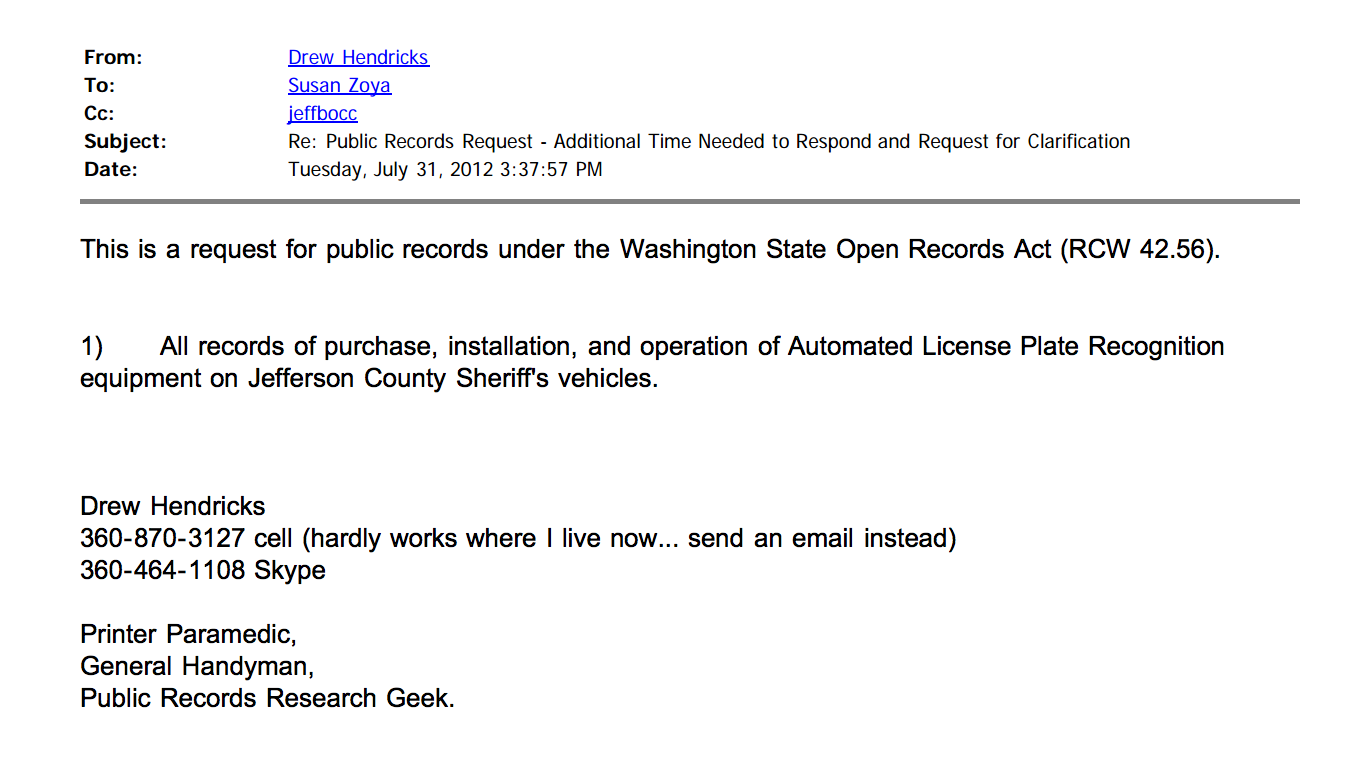
Task: Click the 360-870-3127 cell number
Action: pyautogui.click(x=162, y=539)
